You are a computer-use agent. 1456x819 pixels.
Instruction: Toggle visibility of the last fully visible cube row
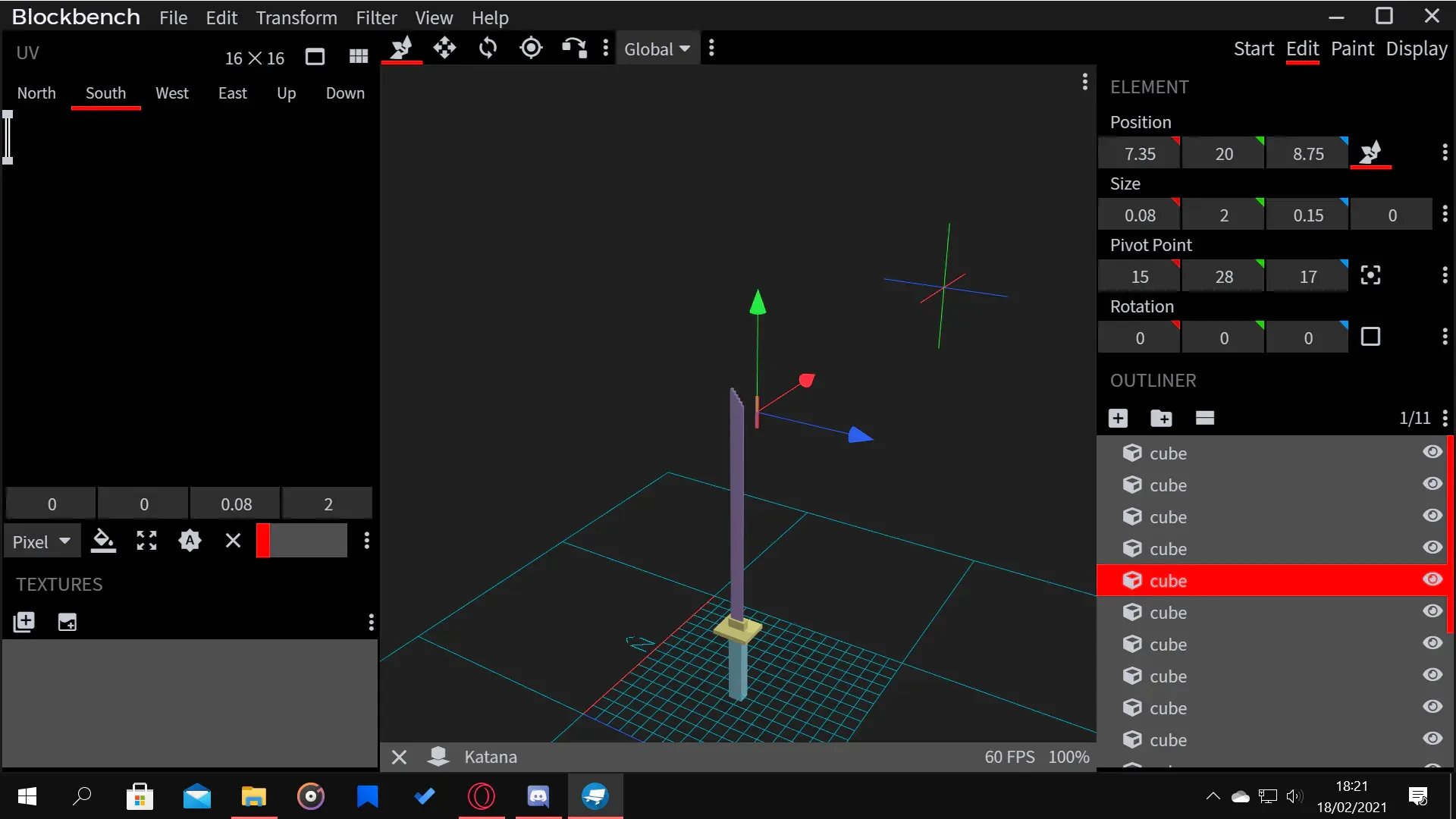[x=1432, y=739]
